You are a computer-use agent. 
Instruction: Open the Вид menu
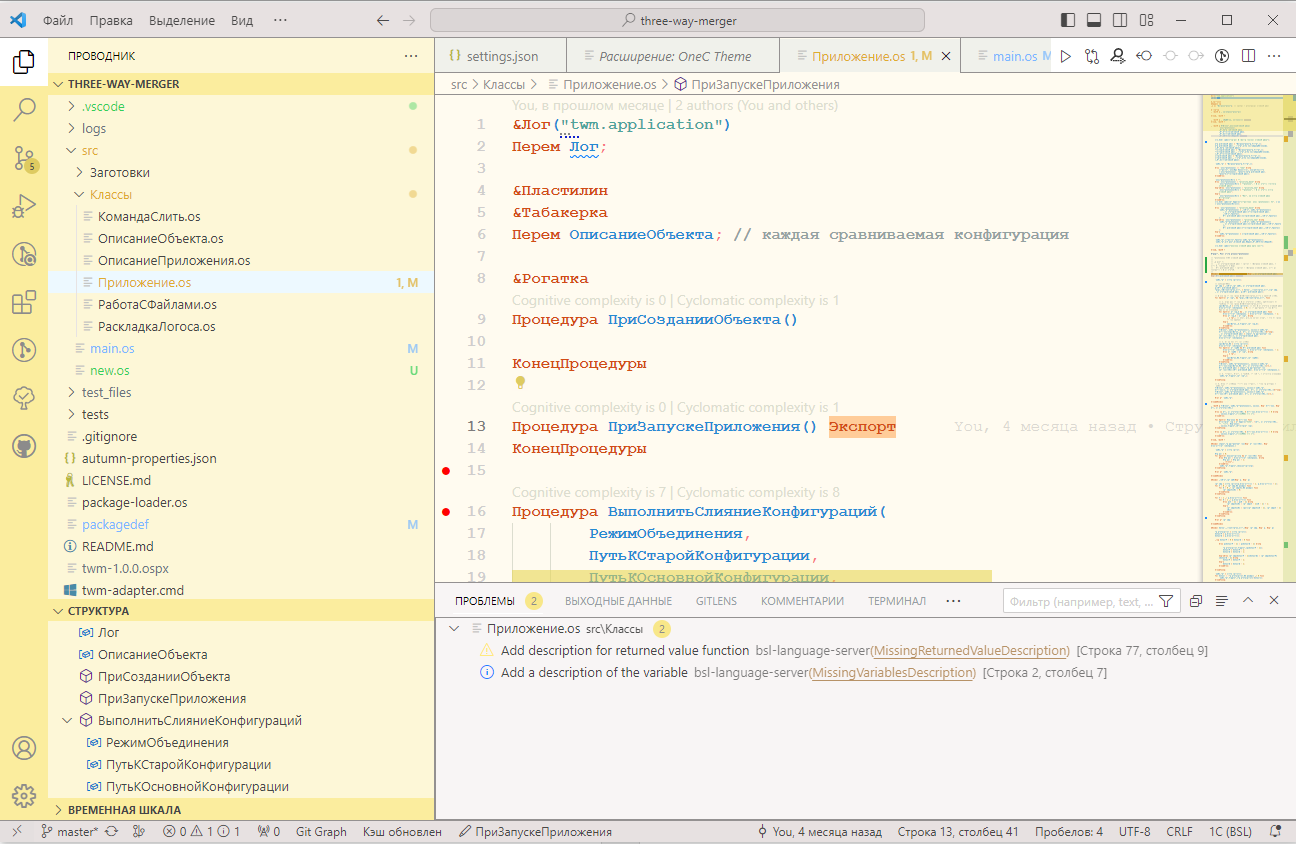click(241, 20)
